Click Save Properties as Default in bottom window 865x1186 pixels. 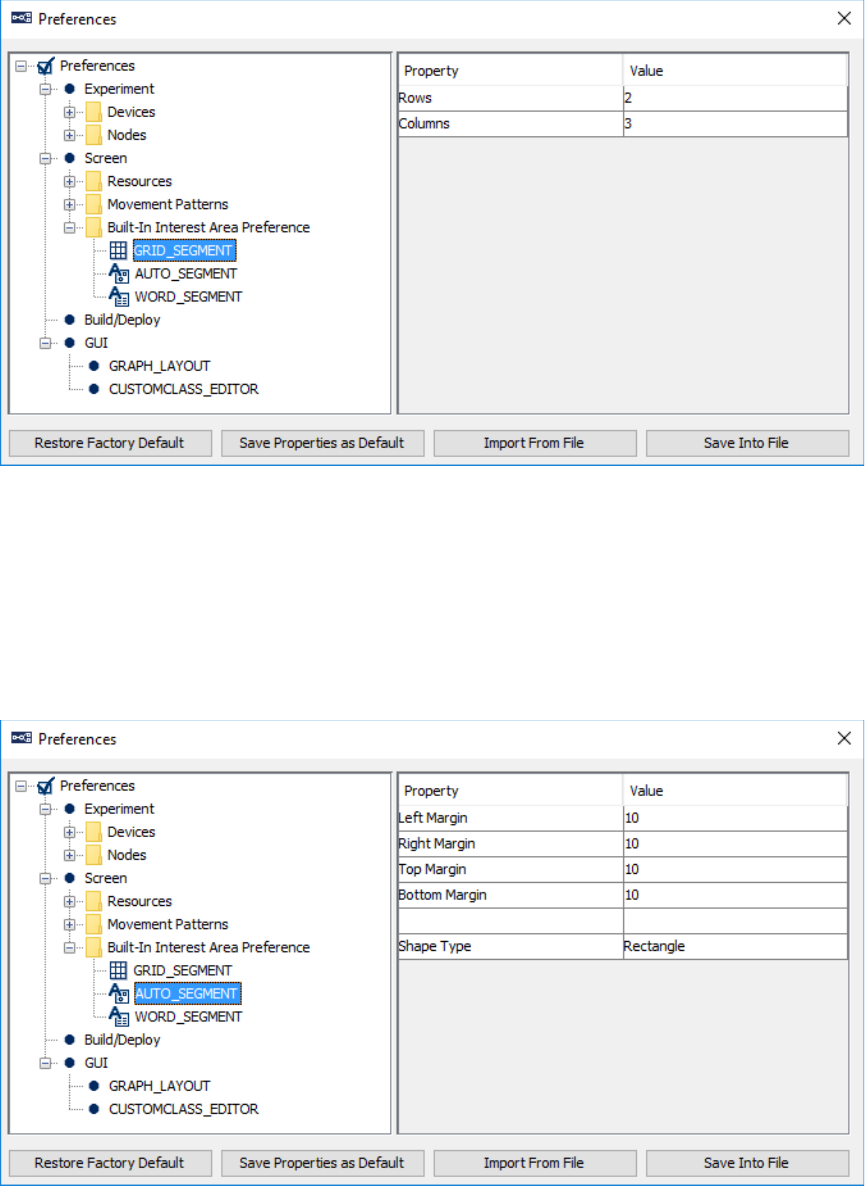coord(322,1163)
